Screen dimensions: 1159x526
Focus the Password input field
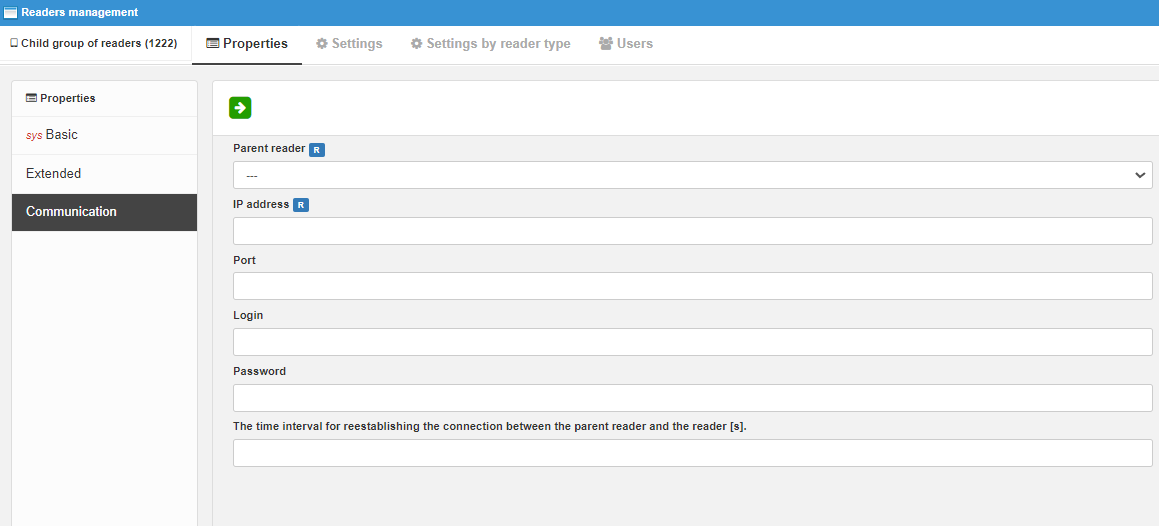point(693,397)
